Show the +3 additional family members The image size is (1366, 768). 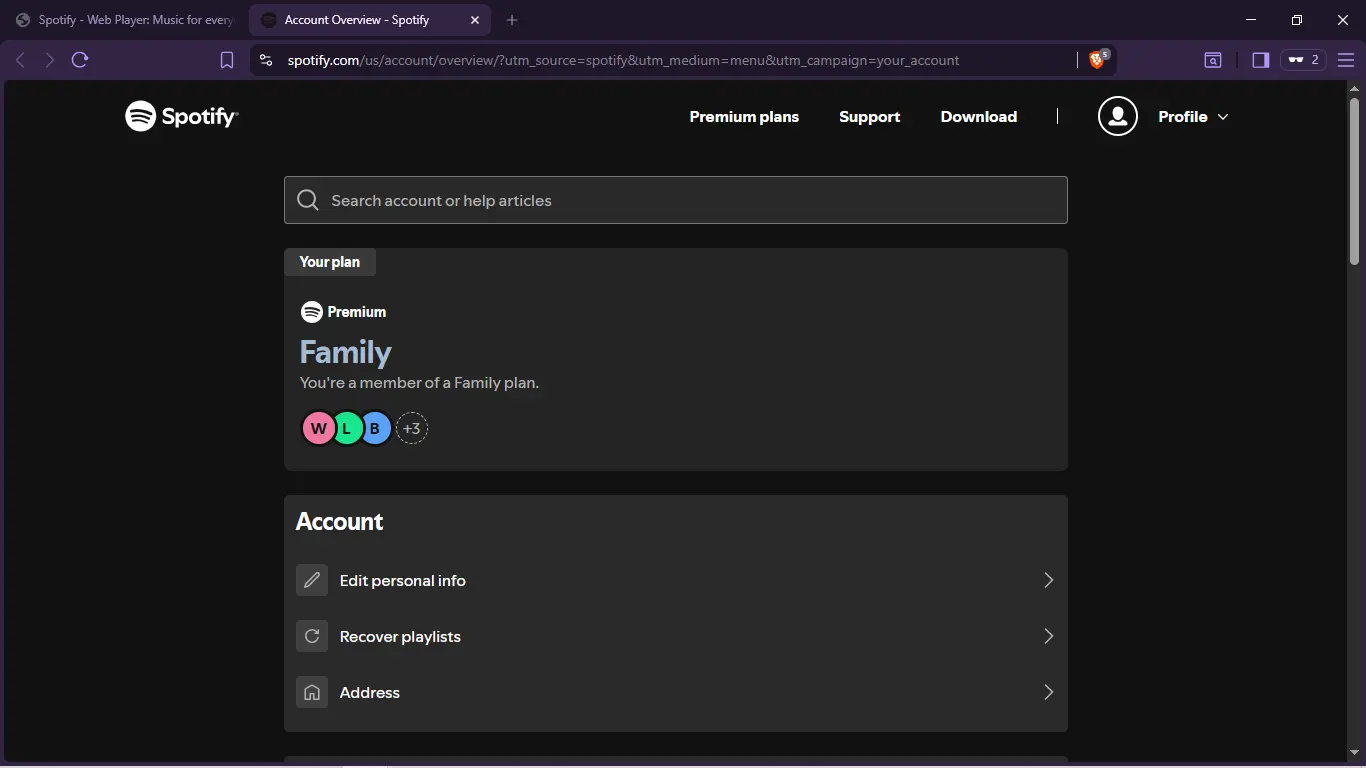pos(412,429)
